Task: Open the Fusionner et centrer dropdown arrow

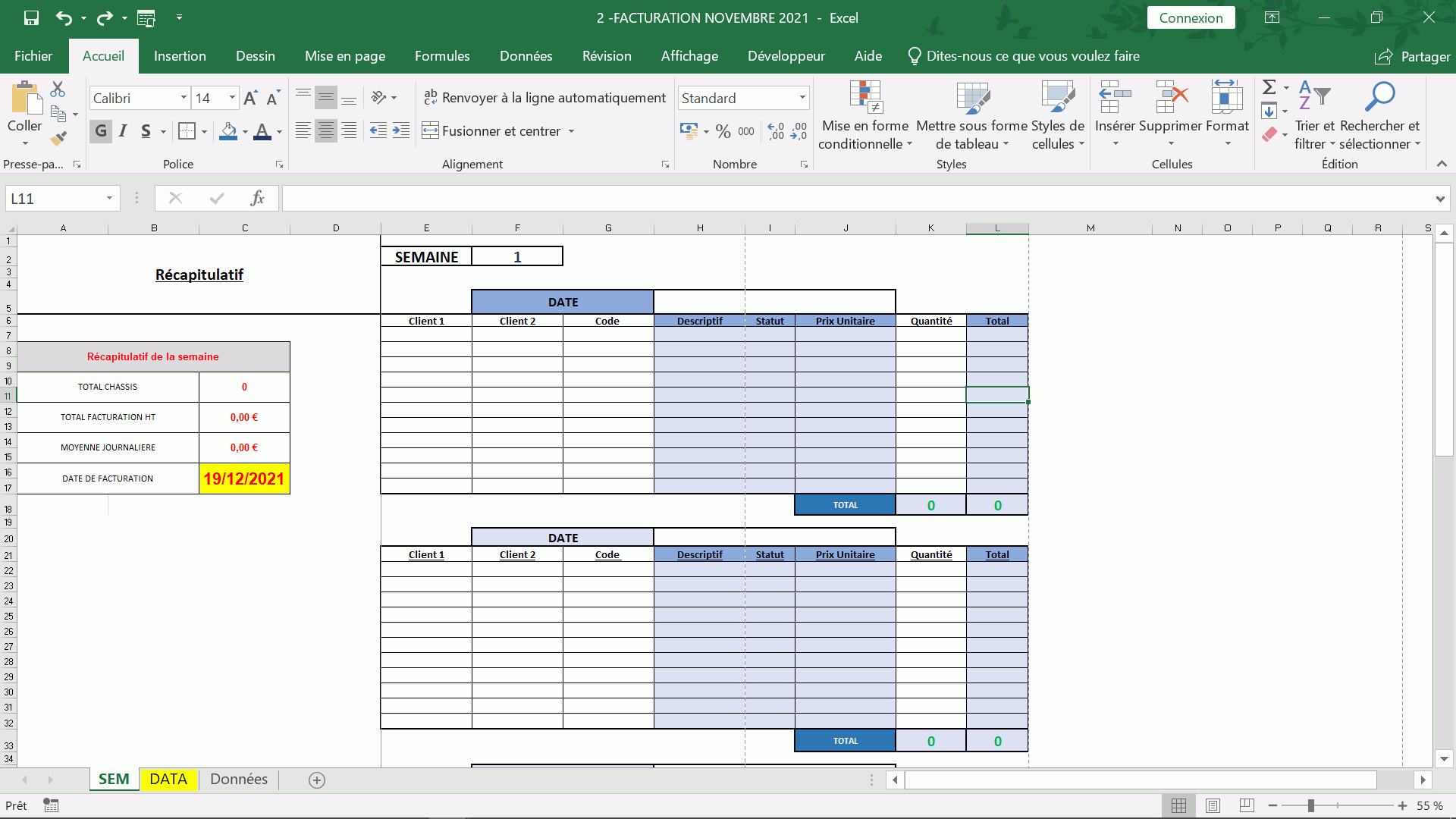Action: pos(571,131)
